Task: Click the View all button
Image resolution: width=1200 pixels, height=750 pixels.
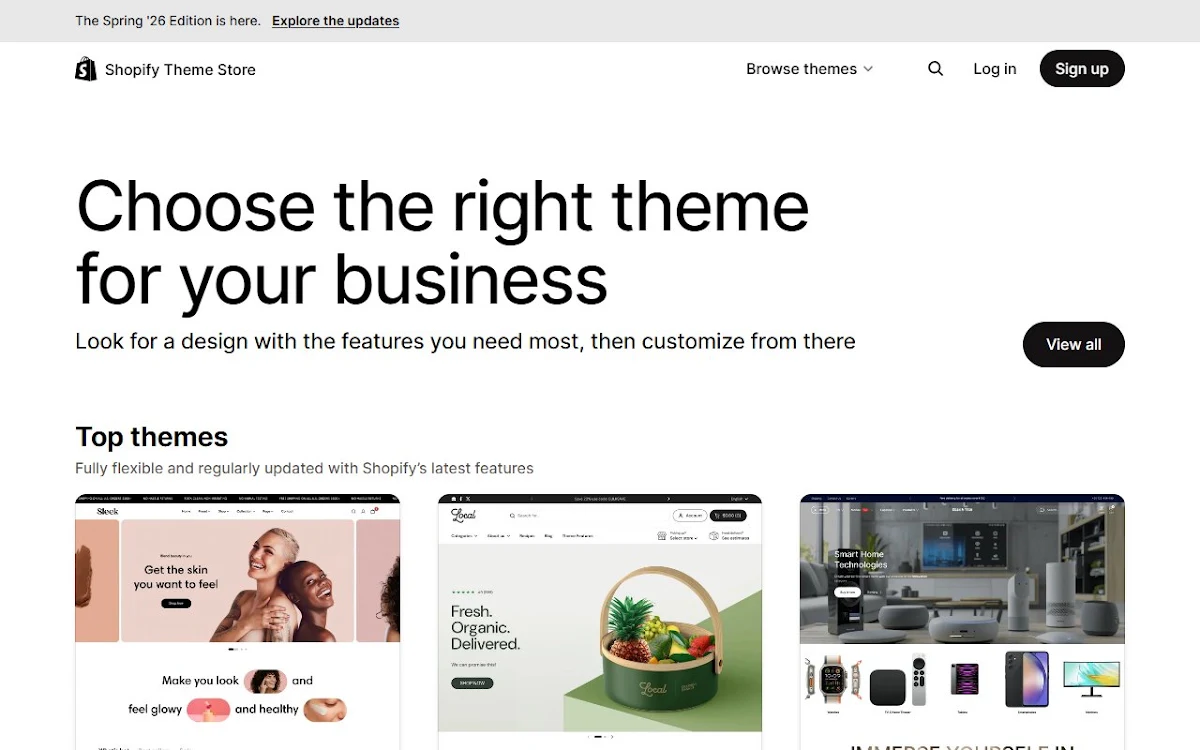Action: (1074, 344)
